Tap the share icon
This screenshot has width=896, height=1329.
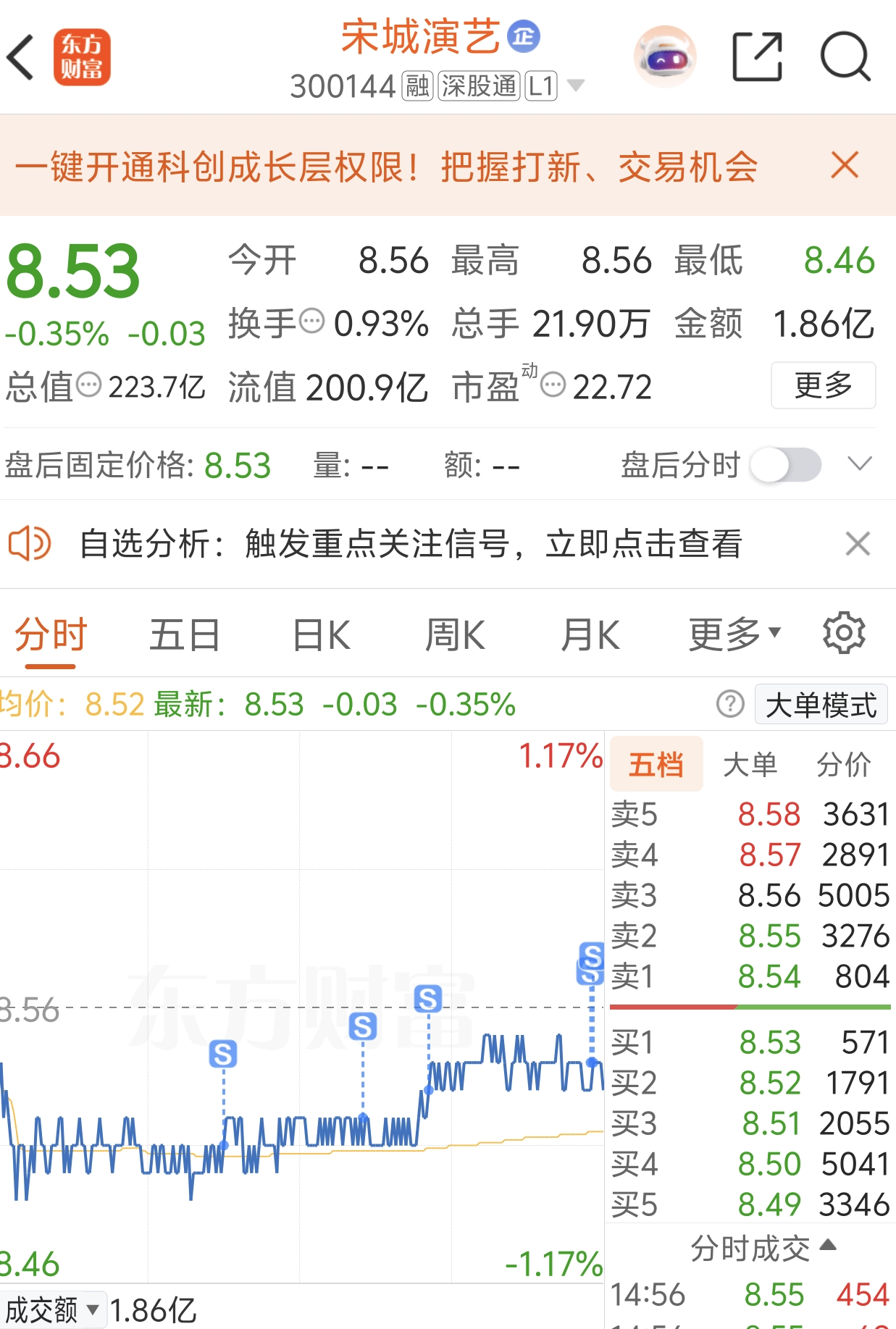tap(757, 56)
